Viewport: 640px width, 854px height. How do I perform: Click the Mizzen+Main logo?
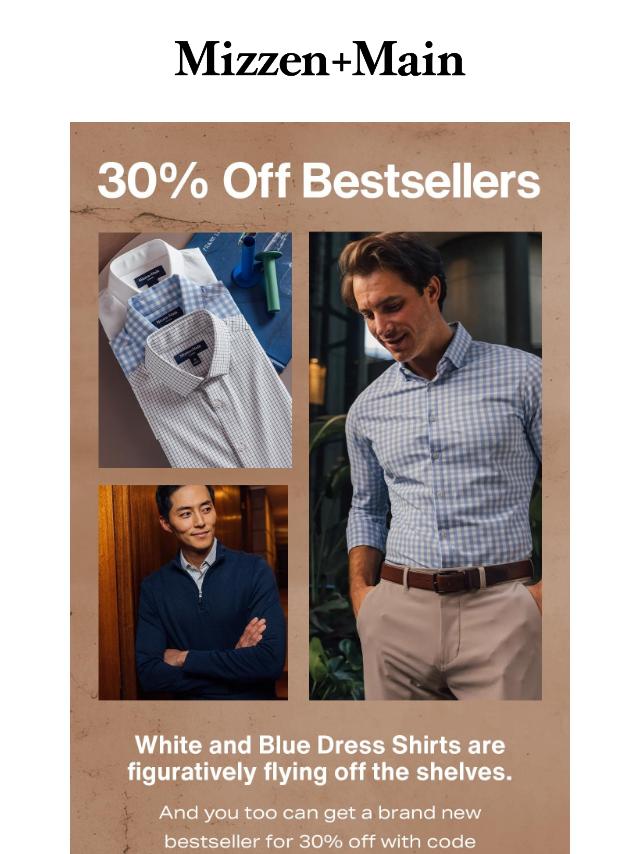pos(320,59)
